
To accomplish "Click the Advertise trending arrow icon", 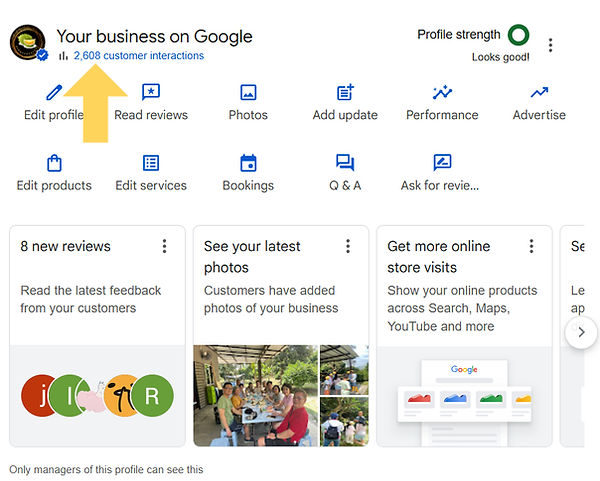I will pyautogui.click(x=539, y=92).
